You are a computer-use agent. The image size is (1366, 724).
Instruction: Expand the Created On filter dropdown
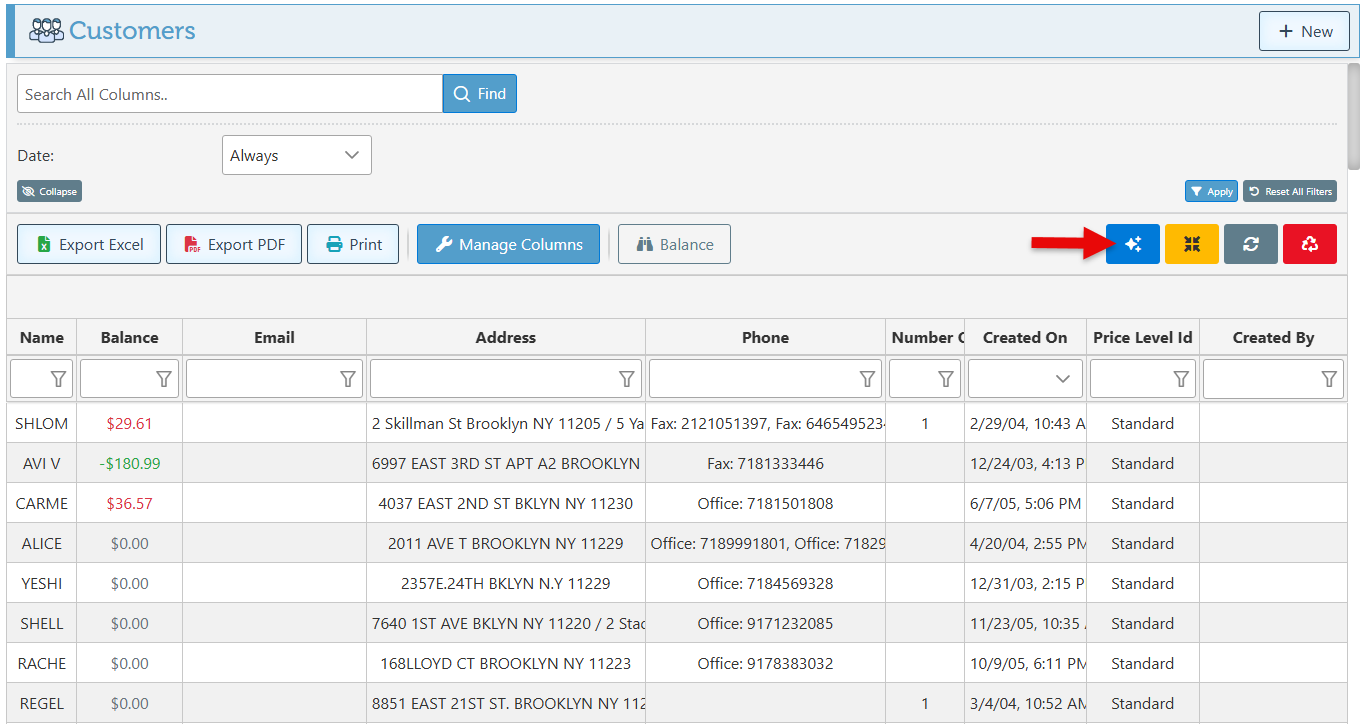pyautogui.click(x=1062, y=379)
